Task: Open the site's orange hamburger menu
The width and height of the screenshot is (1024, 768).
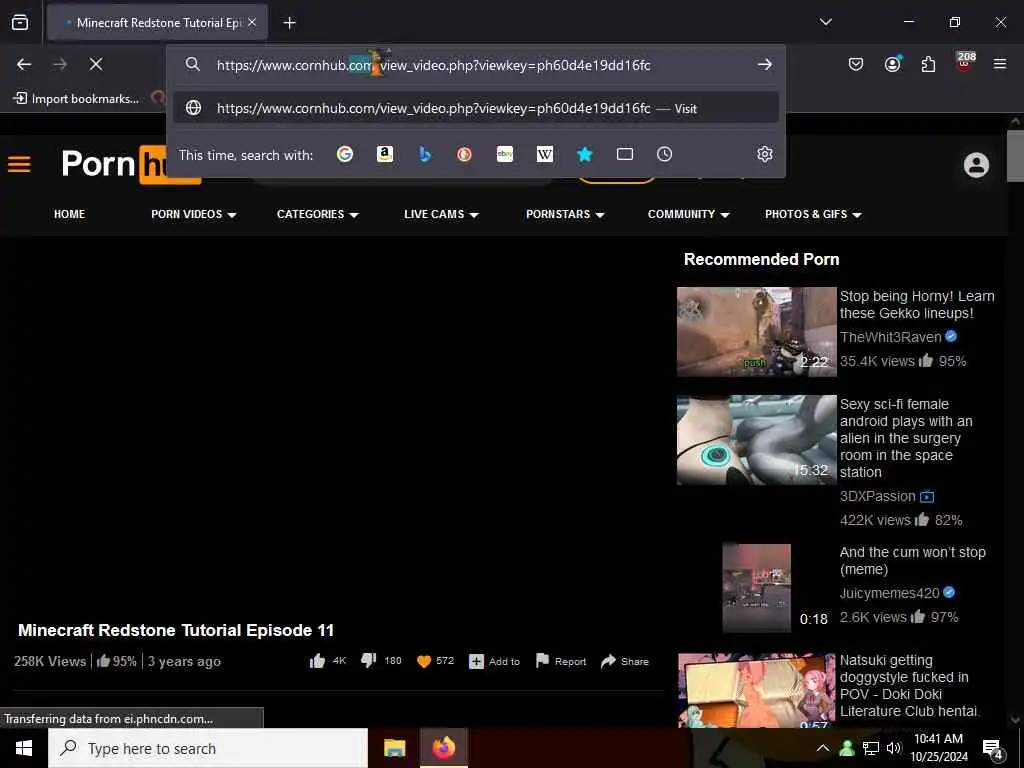Action: point(19,163)
